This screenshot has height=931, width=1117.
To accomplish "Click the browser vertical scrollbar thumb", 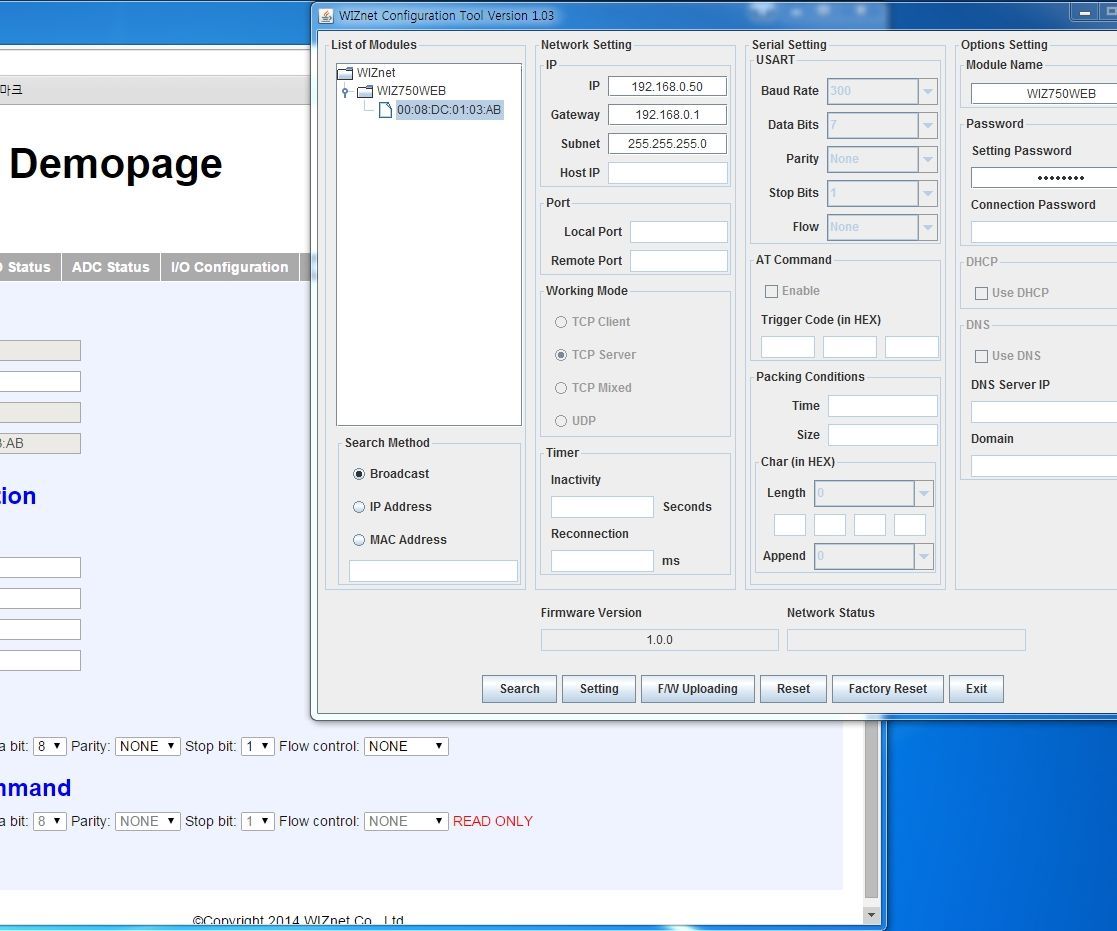I will 871,811.
